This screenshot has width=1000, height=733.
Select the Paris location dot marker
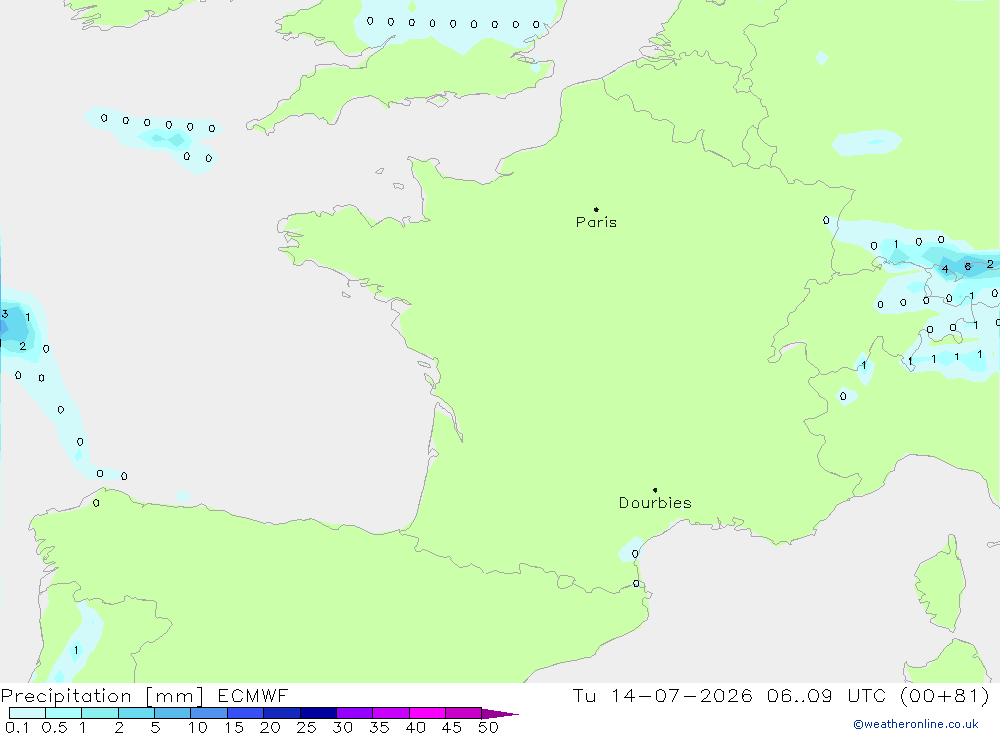(596, 209)
